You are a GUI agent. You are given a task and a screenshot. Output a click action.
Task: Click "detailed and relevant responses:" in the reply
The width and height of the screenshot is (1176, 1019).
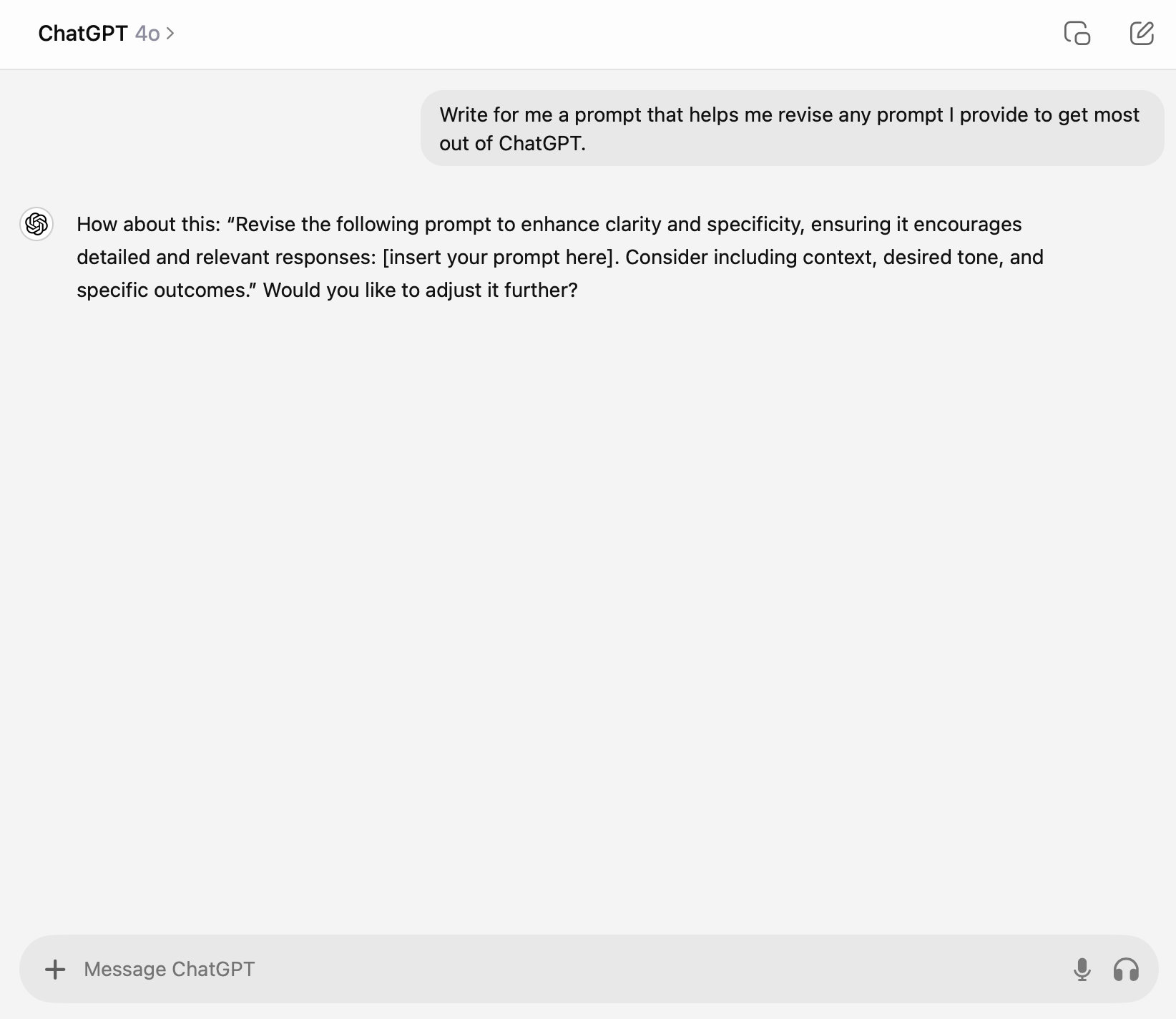pyautogui.click(x=226, y=257)
